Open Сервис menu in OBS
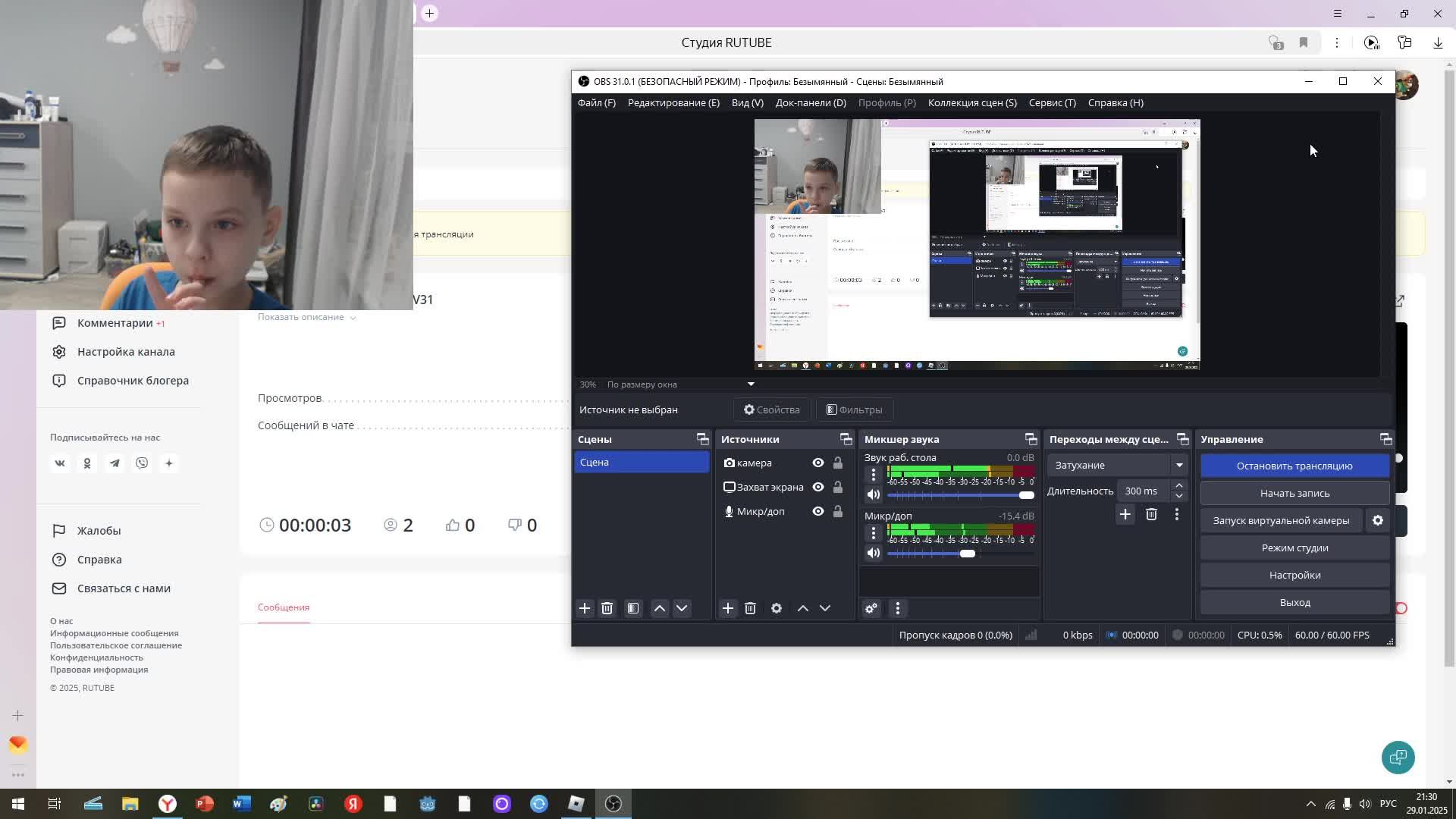This screenshot has height=819, width=1456. tap(1053, 102)
